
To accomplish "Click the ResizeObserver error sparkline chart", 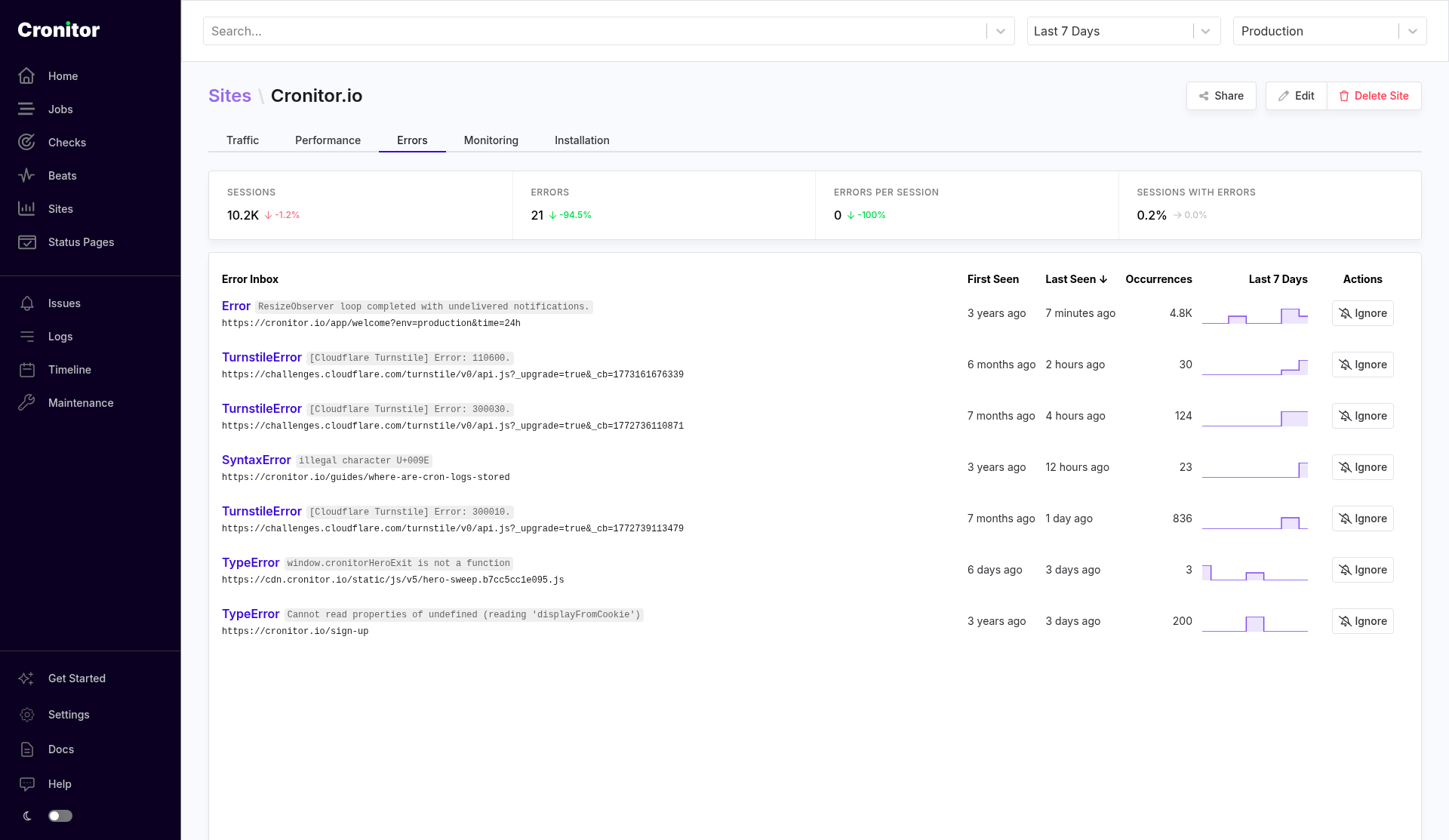I will tap(1254, 315).
